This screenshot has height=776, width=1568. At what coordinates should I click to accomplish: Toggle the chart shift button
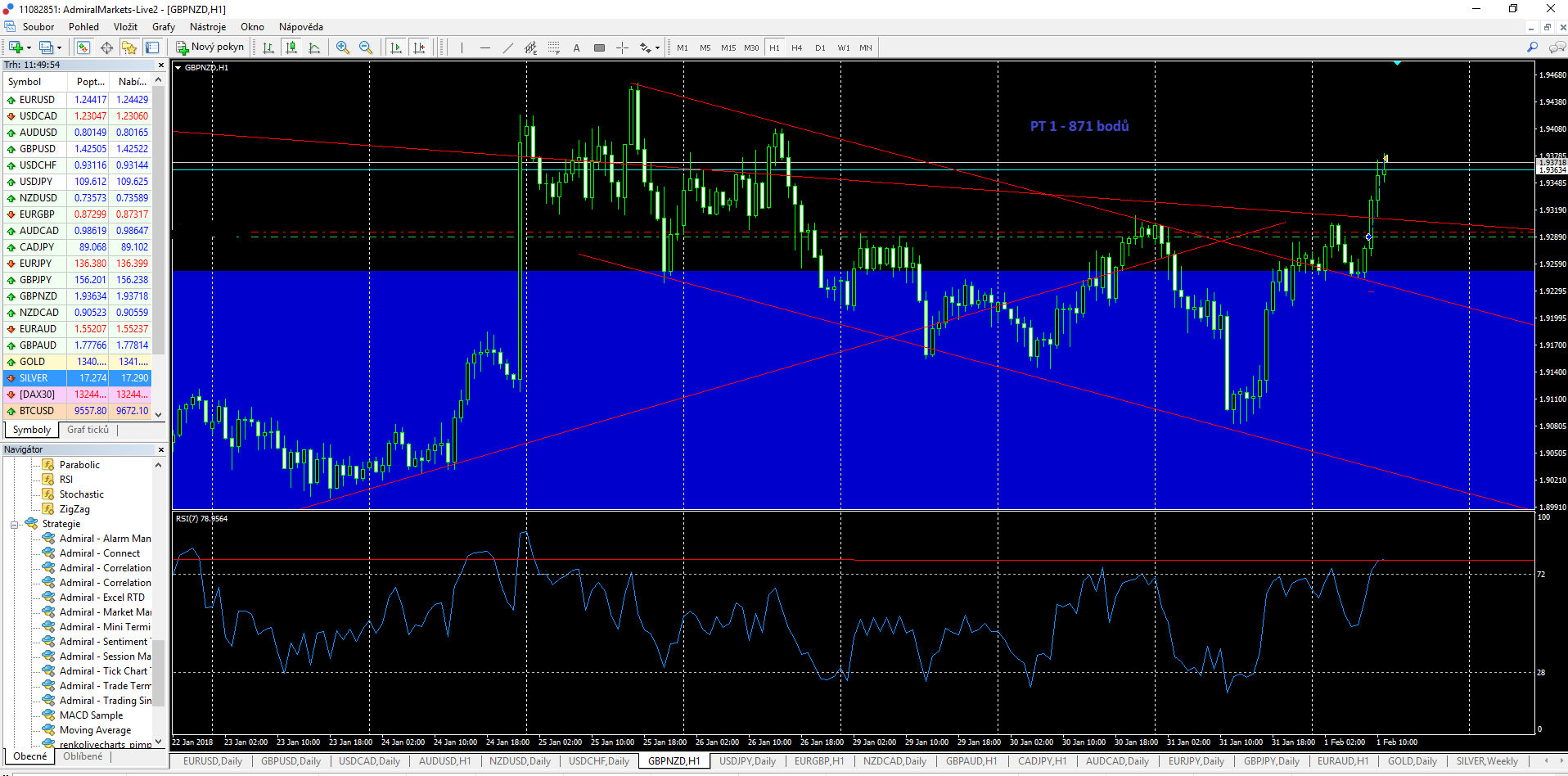pos(419,47)
